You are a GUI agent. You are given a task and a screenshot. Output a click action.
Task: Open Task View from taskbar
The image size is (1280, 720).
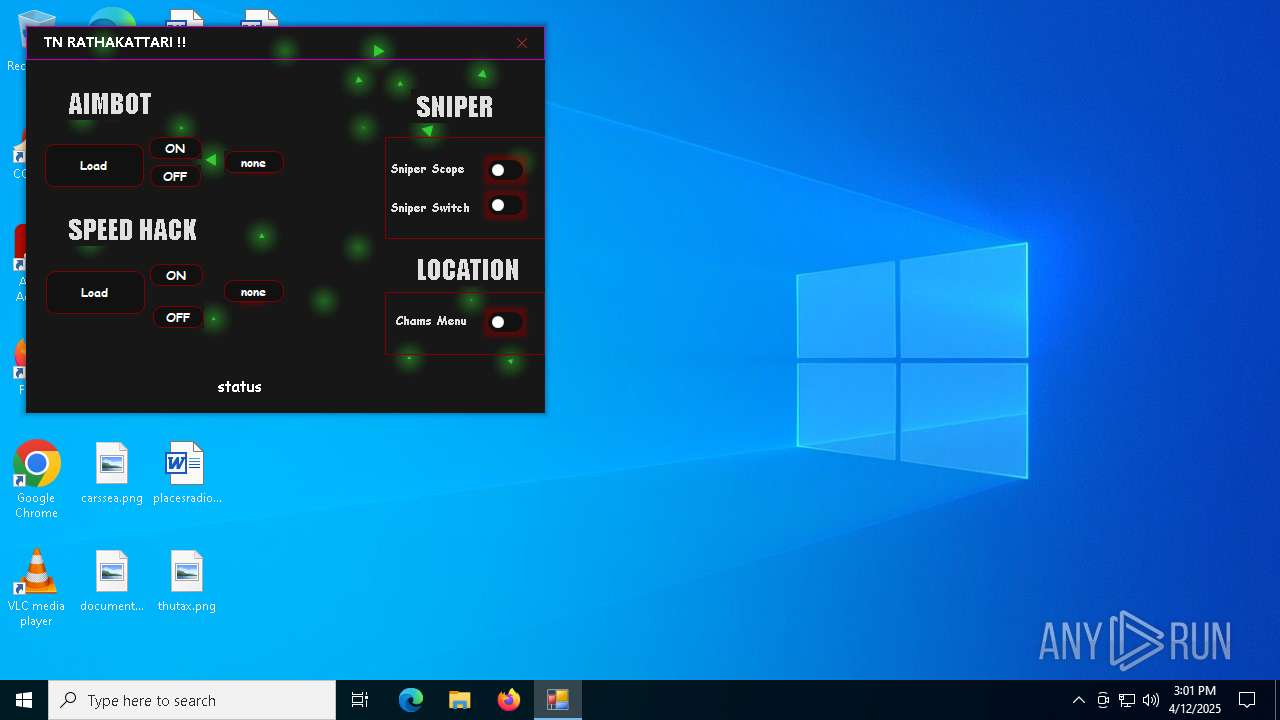[360, 700]
